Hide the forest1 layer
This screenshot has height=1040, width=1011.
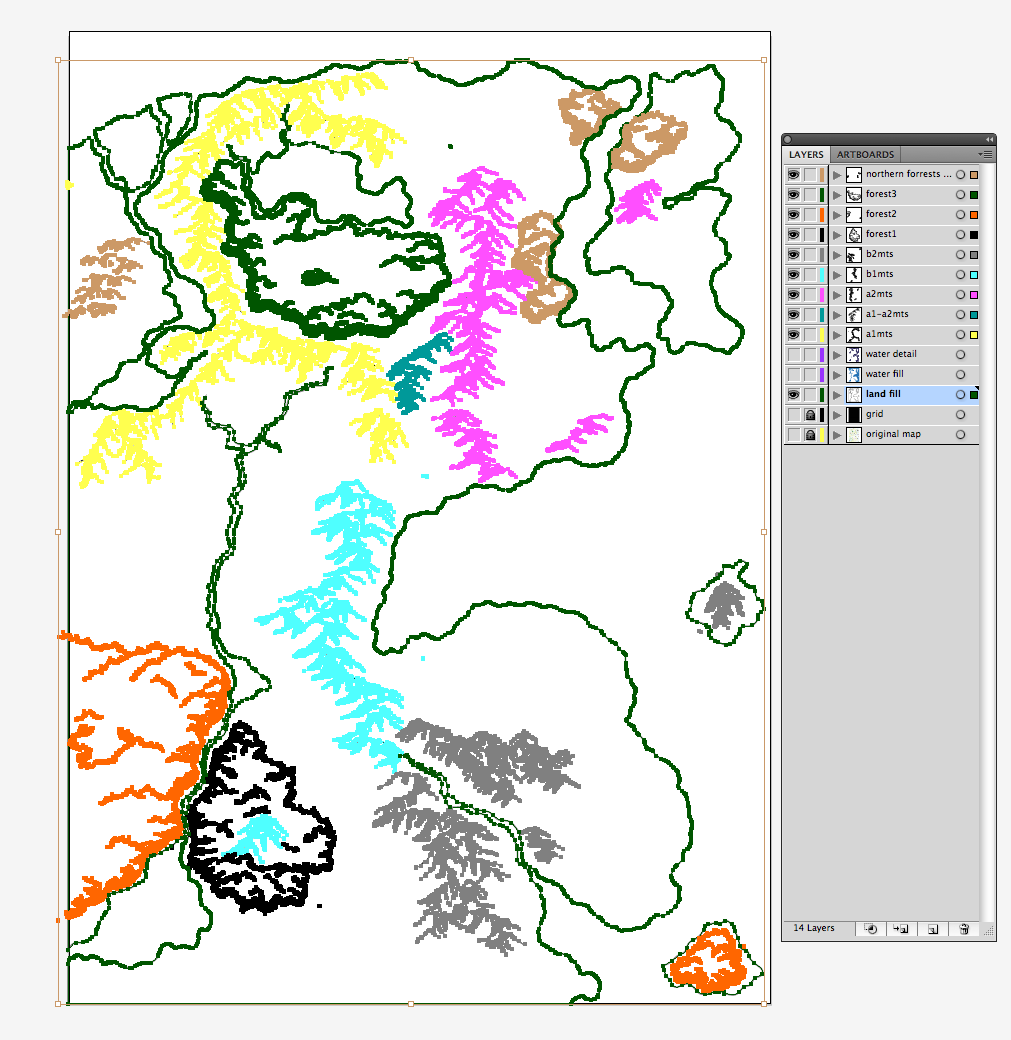tap(793, 234)
